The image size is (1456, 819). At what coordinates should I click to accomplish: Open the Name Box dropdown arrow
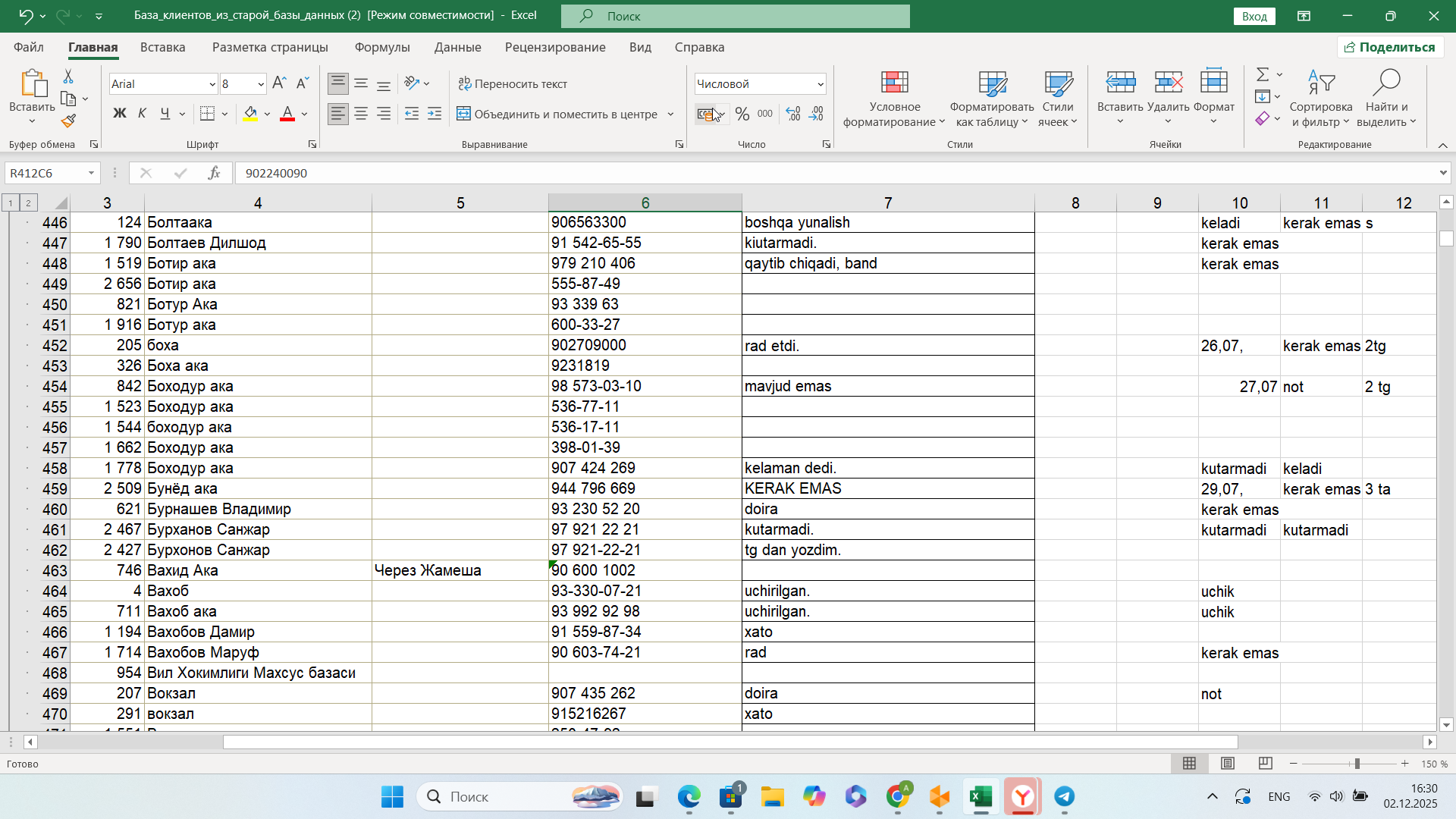point(91,173)
